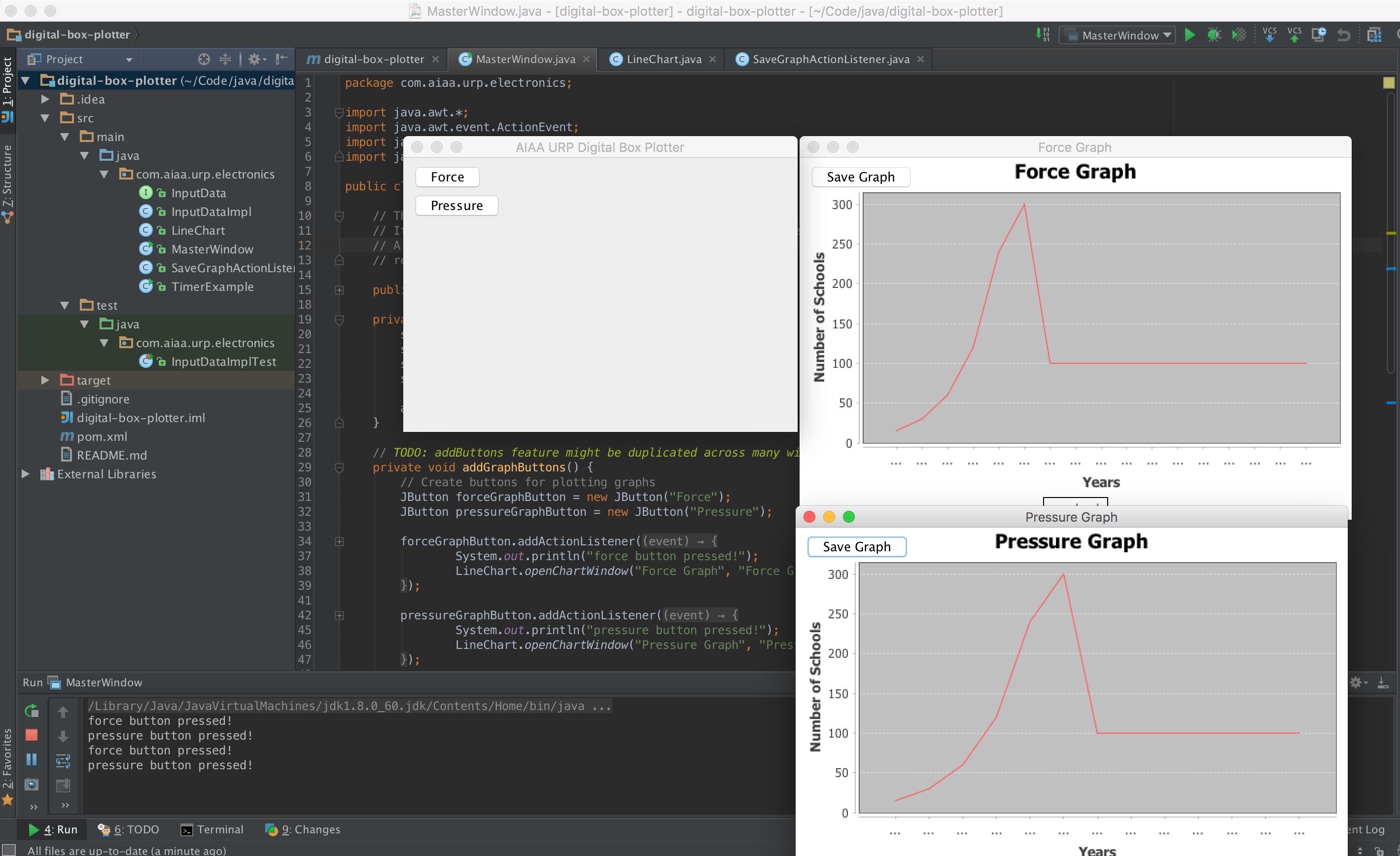Expand the target folder
Screen dimensions: 1400x856
(45, 380)
